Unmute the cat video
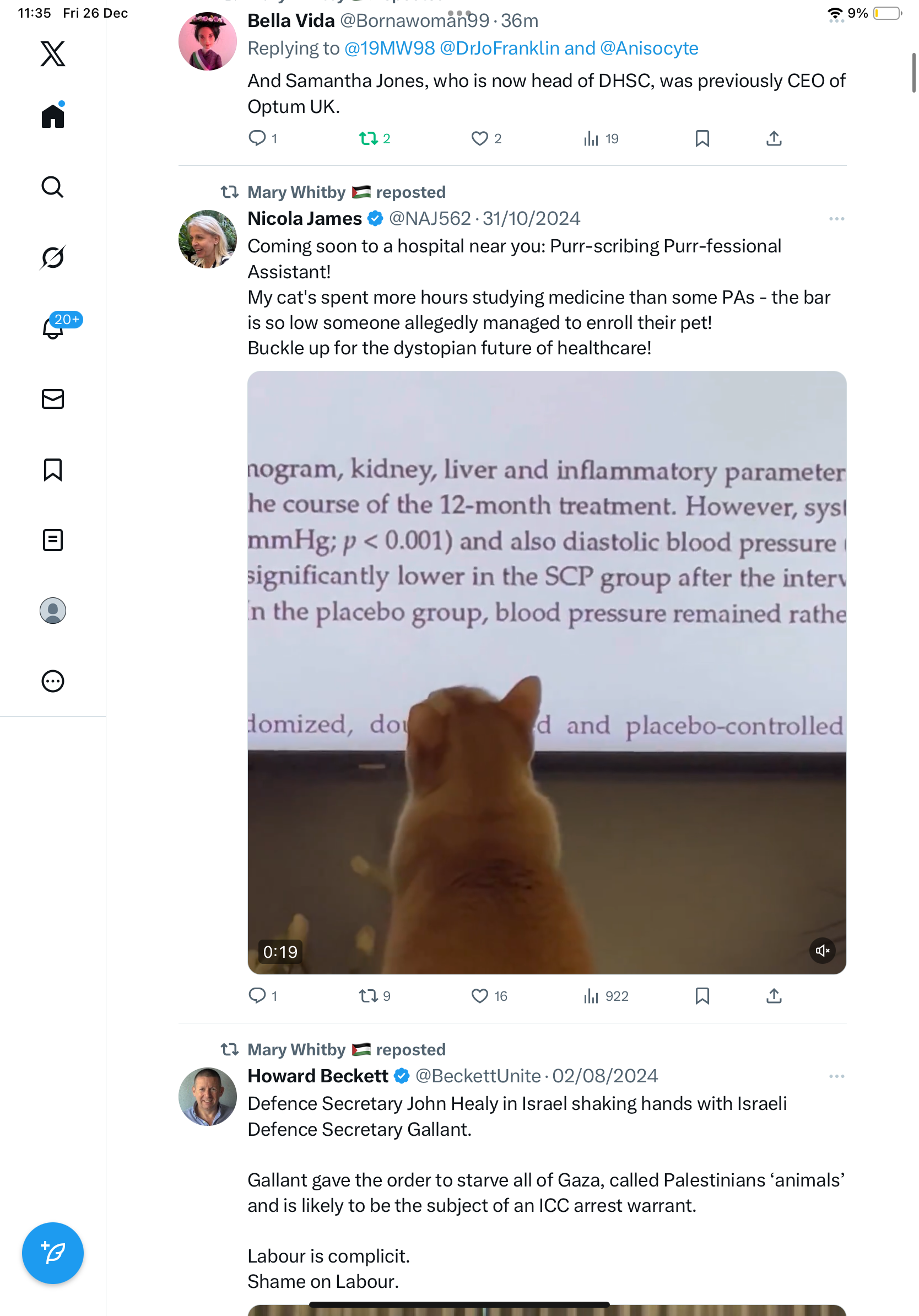The image size is (919, 1316). 822,951
